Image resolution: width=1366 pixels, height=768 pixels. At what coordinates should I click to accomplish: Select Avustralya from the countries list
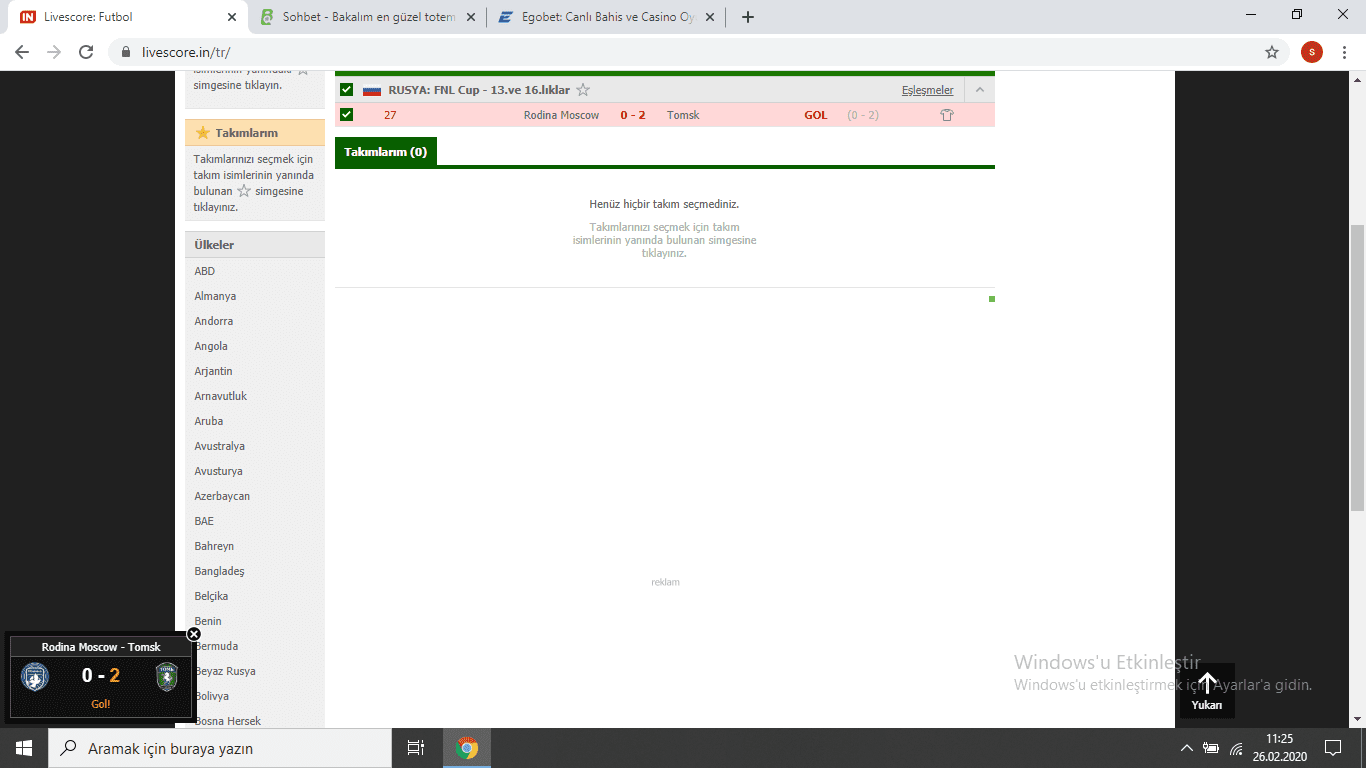pos(220,446)
